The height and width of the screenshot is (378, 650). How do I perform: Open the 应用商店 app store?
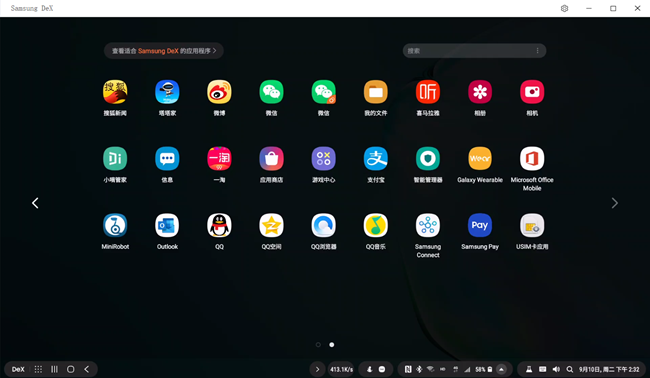[x=272, y=159]
